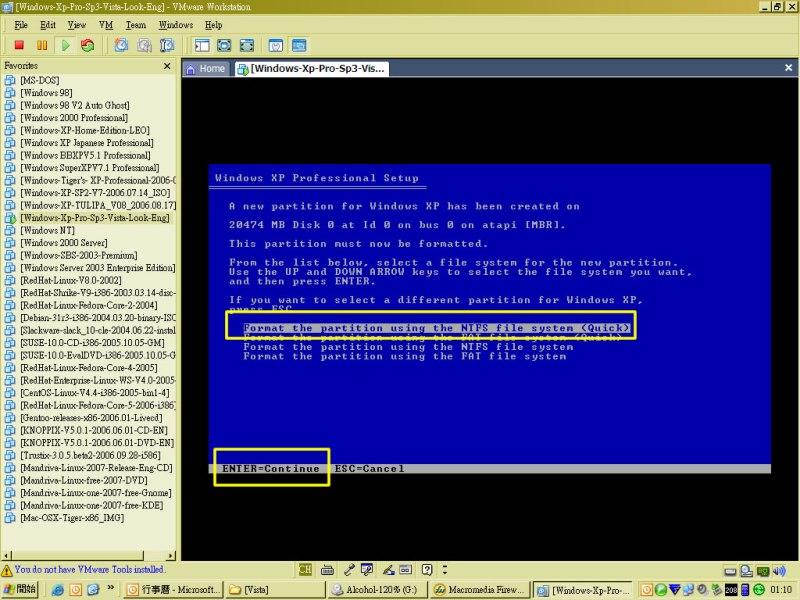Switch to Alcohol-120% taskbar button
Image resolution: width=800 pixels, height=600 pixels.
pos(377,590)
